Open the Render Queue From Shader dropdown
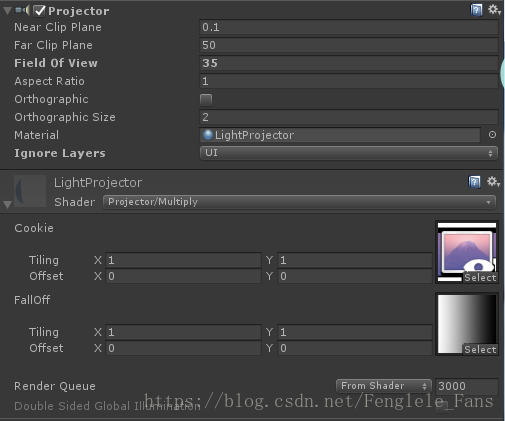Screen dimensions: 505x421 point(384,386)
